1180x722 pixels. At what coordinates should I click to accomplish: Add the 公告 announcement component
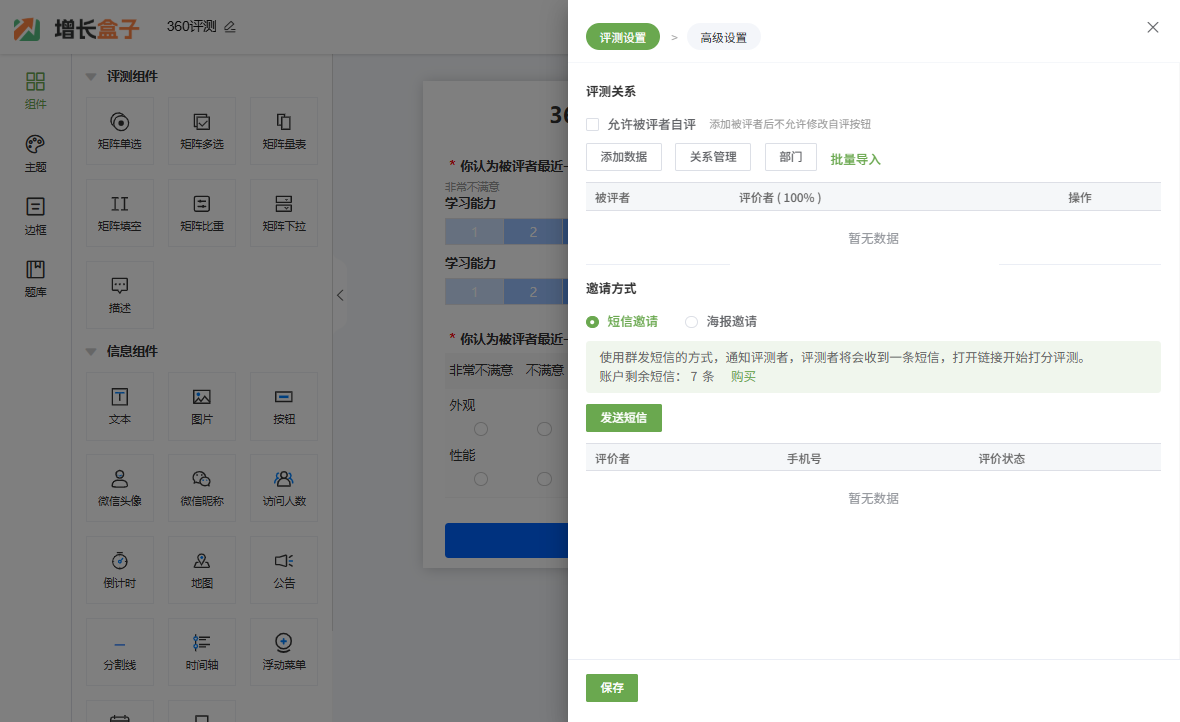pyautogui.click(x=284, y=570)
